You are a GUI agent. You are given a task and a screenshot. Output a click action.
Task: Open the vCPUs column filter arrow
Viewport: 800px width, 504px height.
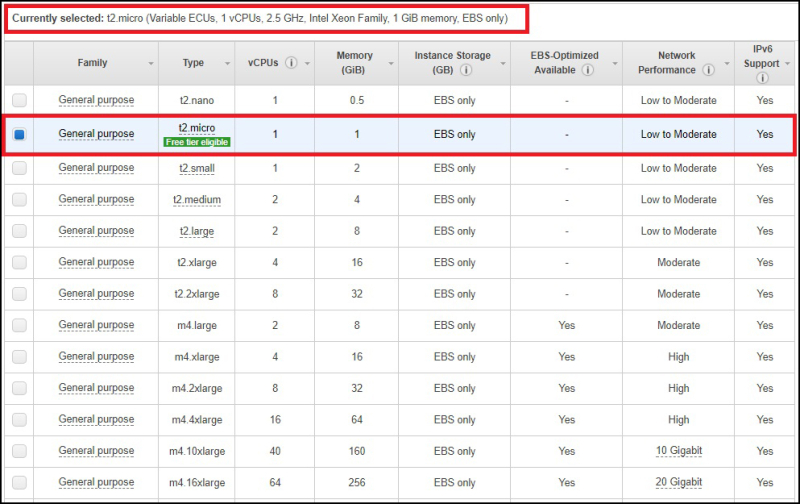(307, 64)
